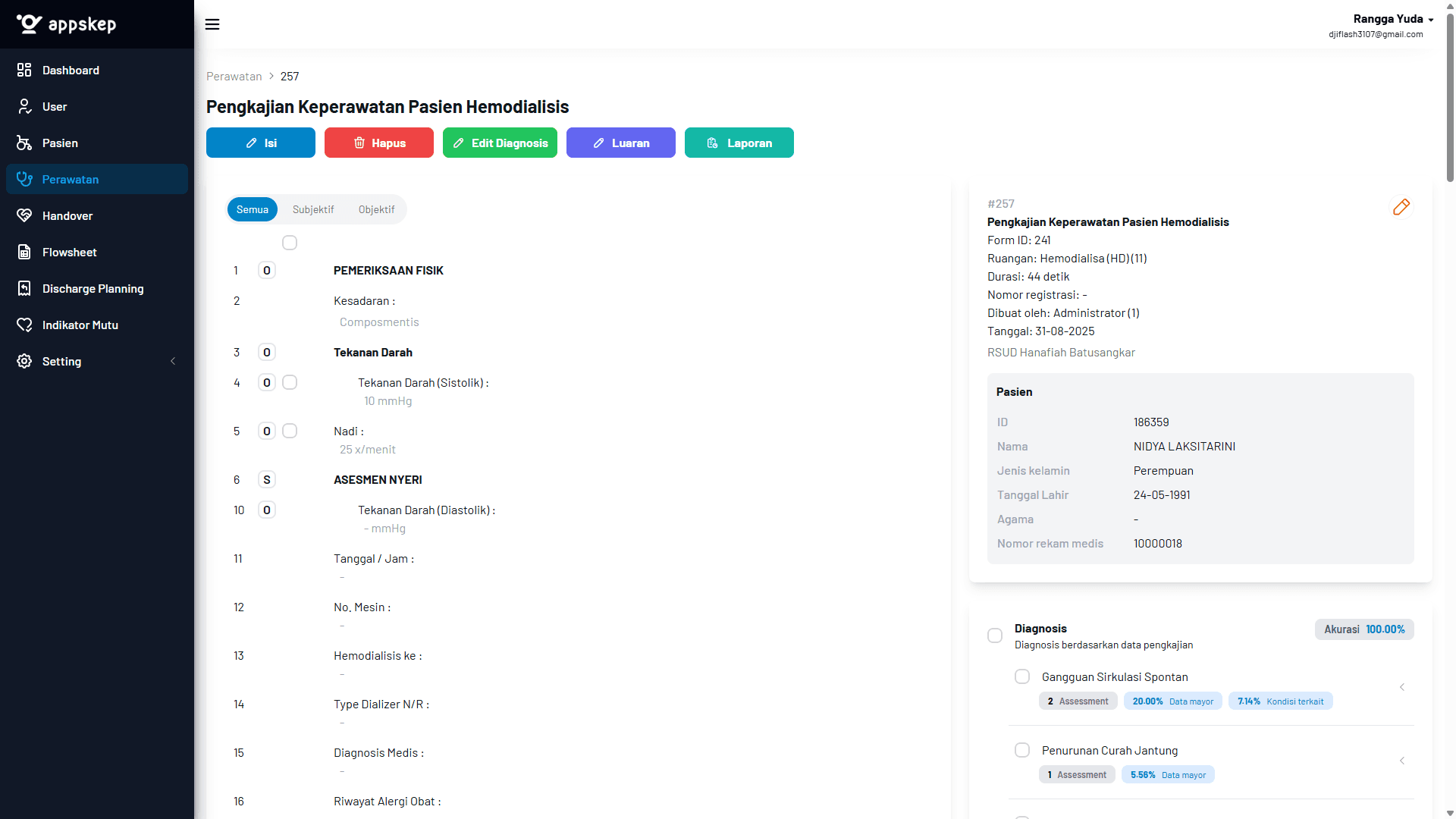
Task: Check the Tekanan Darah (Sistolik) checkbox
Action: pos(290,382)
